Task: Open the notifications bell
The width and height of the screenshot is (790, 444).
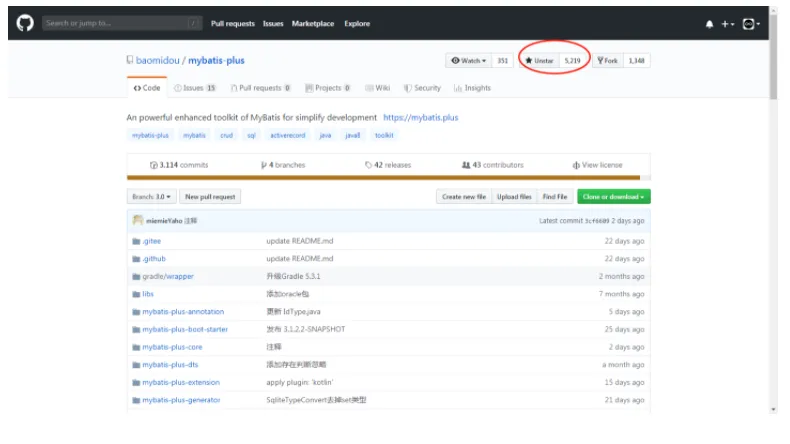Action: [x=709, y=24]
